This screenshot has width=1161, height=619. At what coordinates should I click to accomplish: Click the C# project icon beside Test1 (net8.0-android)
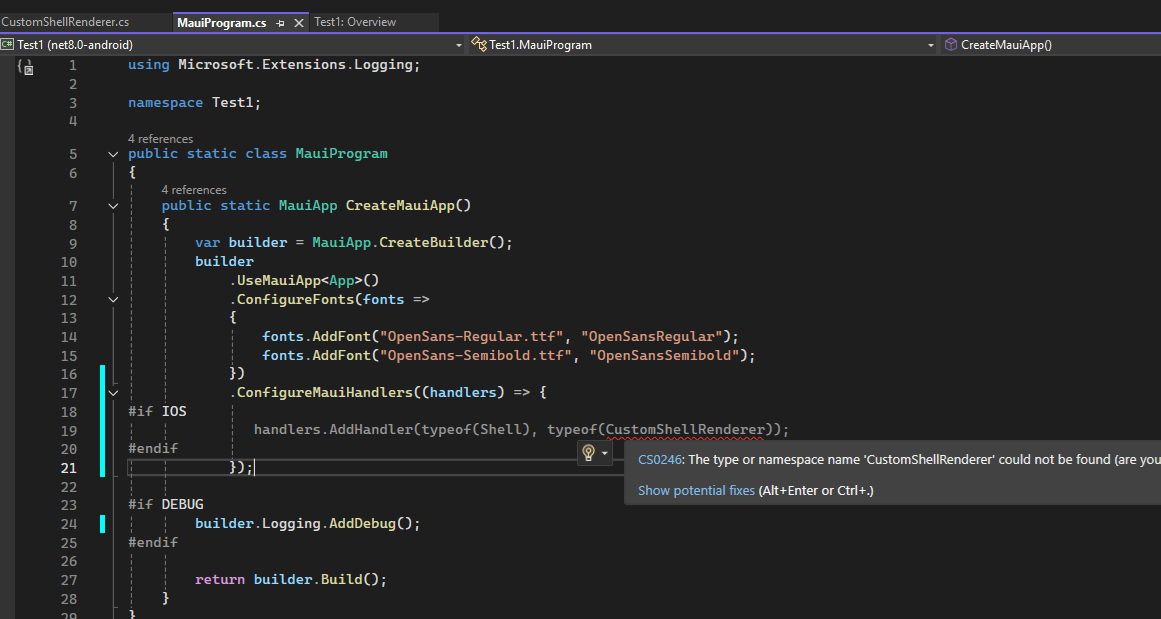(7, 44)
